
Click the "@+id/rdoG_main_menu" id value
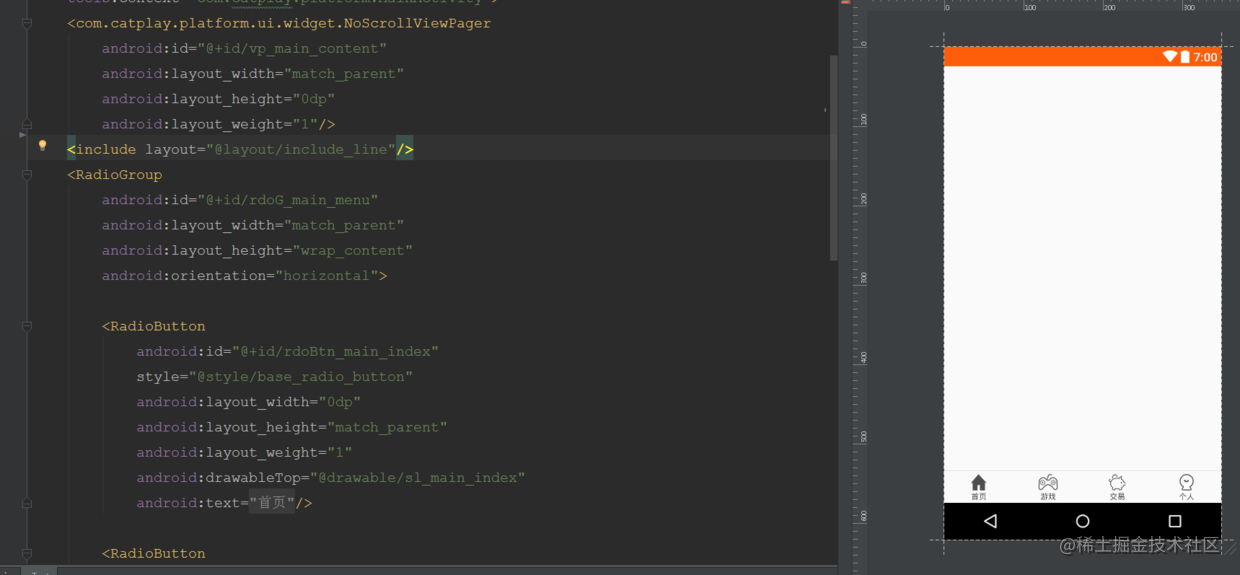pos(287,200)
